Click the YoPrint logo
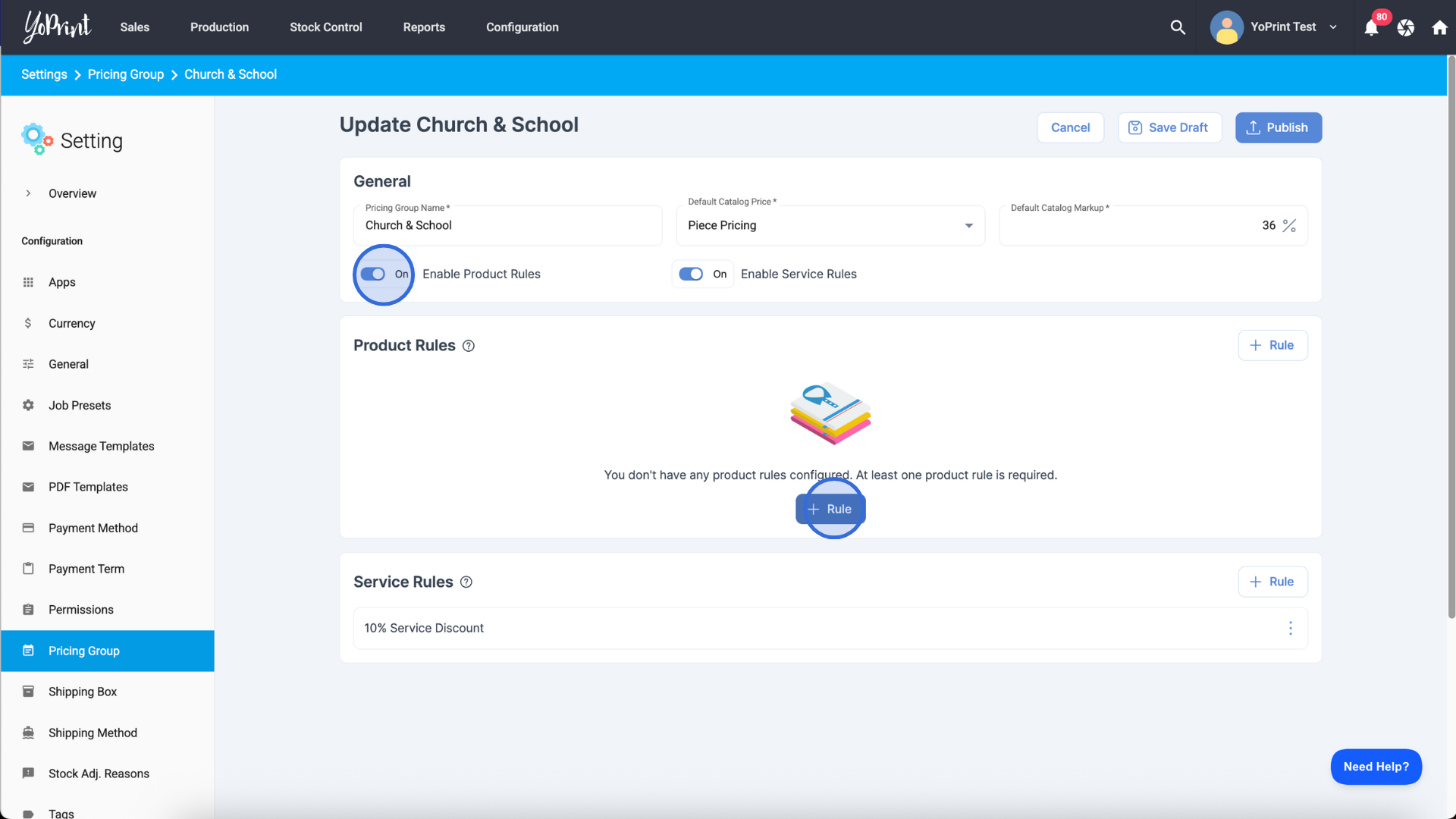 tap(58, 27)
